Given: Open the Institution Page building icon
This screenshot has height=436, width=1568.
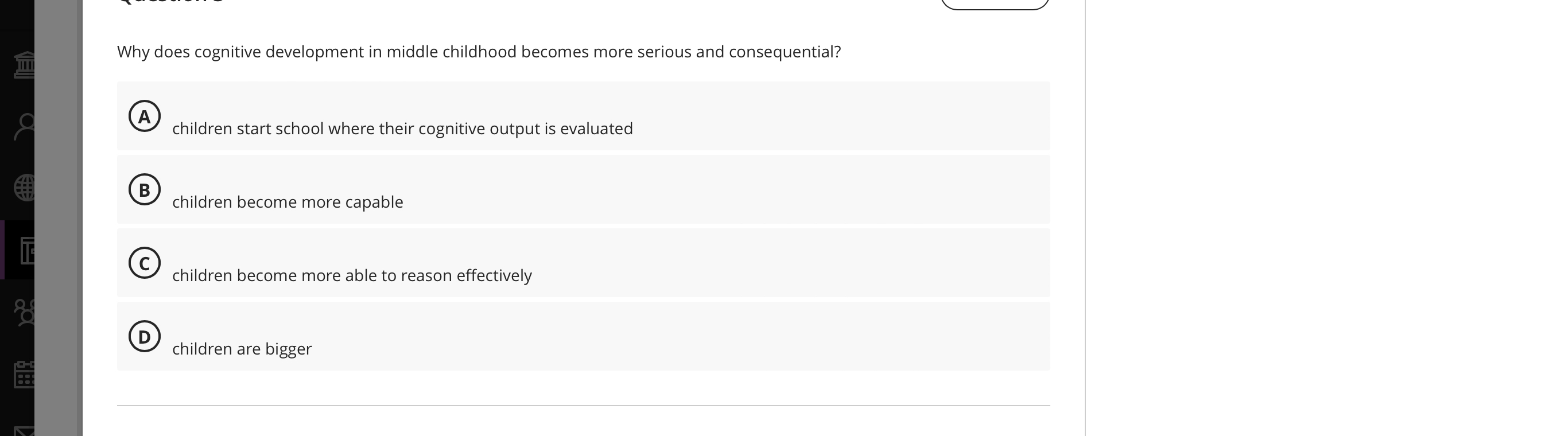Looking at the screenshot, I should click(x=24, y=65).
